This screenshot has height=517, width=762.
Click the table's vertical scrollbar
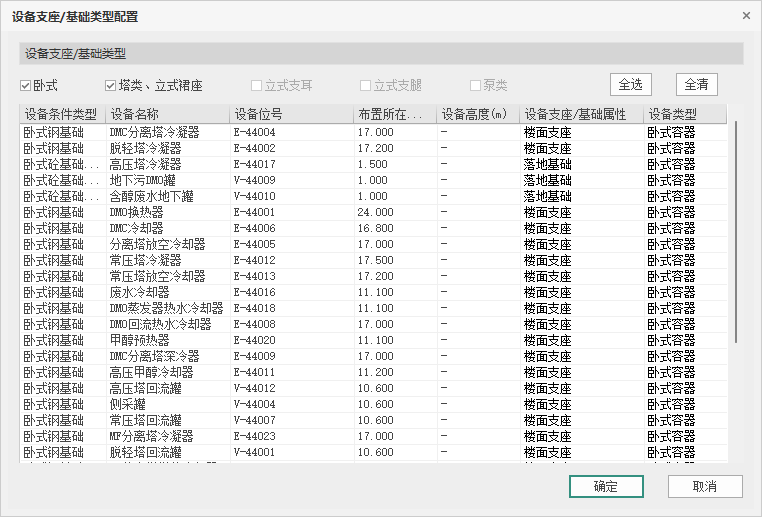point(735,232)
